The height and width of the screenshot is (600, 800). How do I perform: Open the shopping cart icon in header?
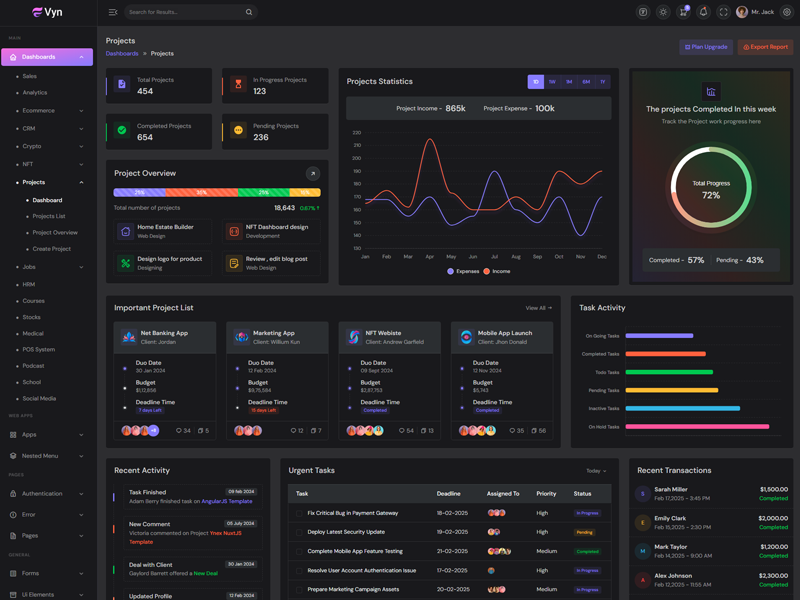coord(683,12)
